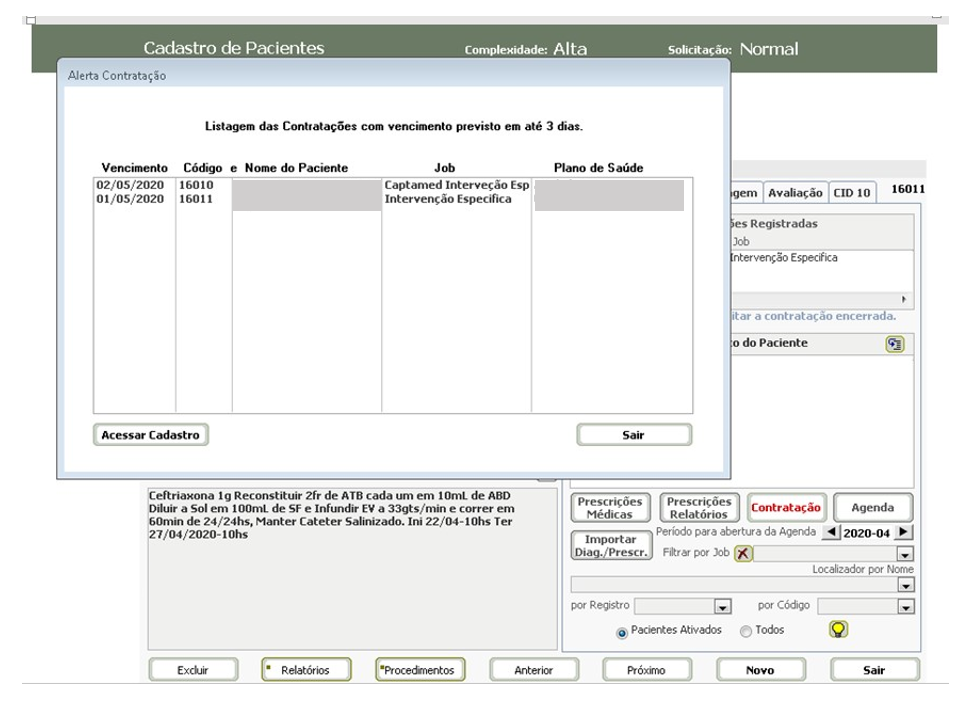The image size is (966, 710).
Task: Expand the Localizador por Nome dropdown
Action: pos(906,585)
